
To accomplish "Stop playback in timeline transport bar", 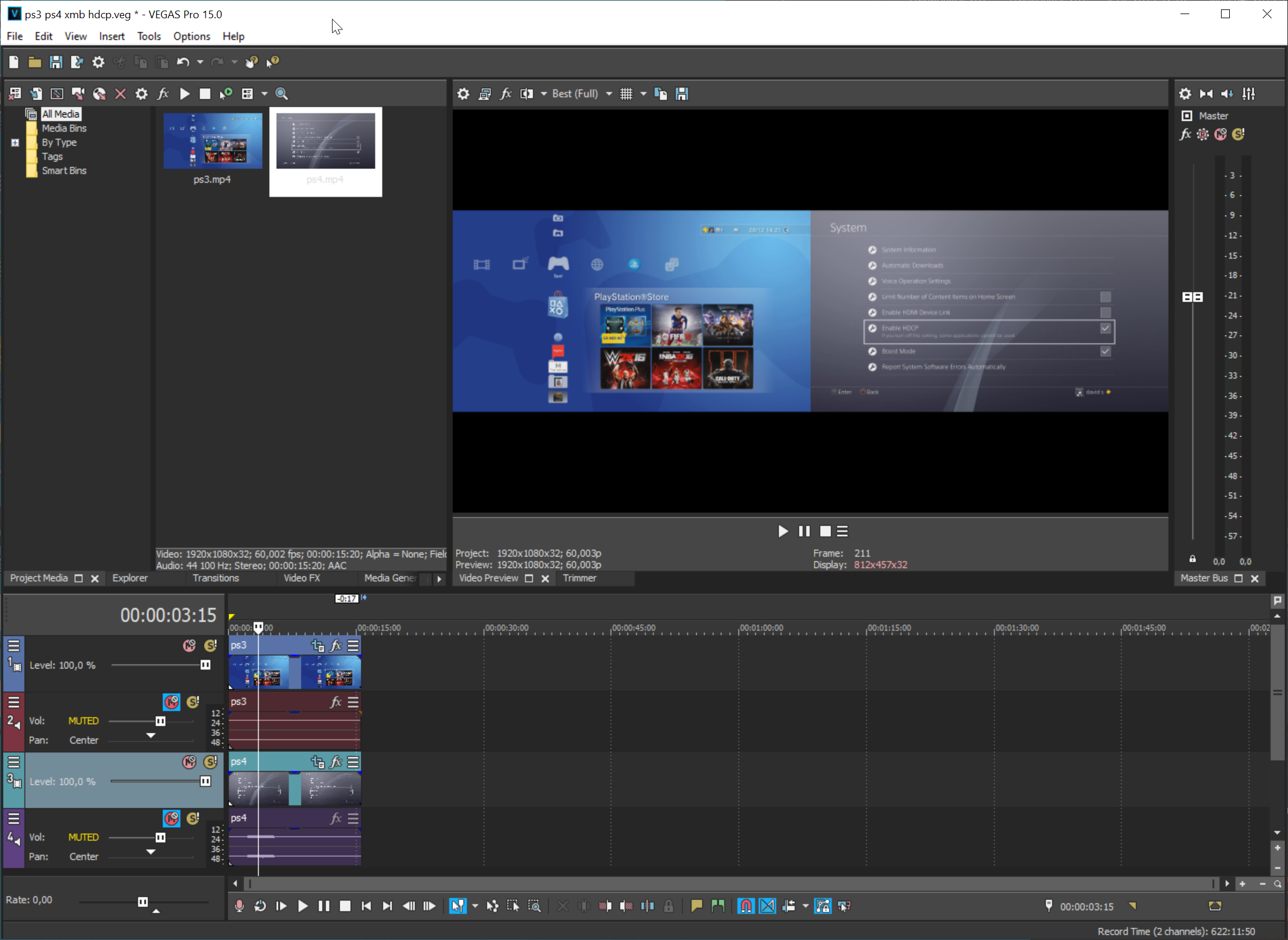I will pyautogui.click(x=345, y=906).
